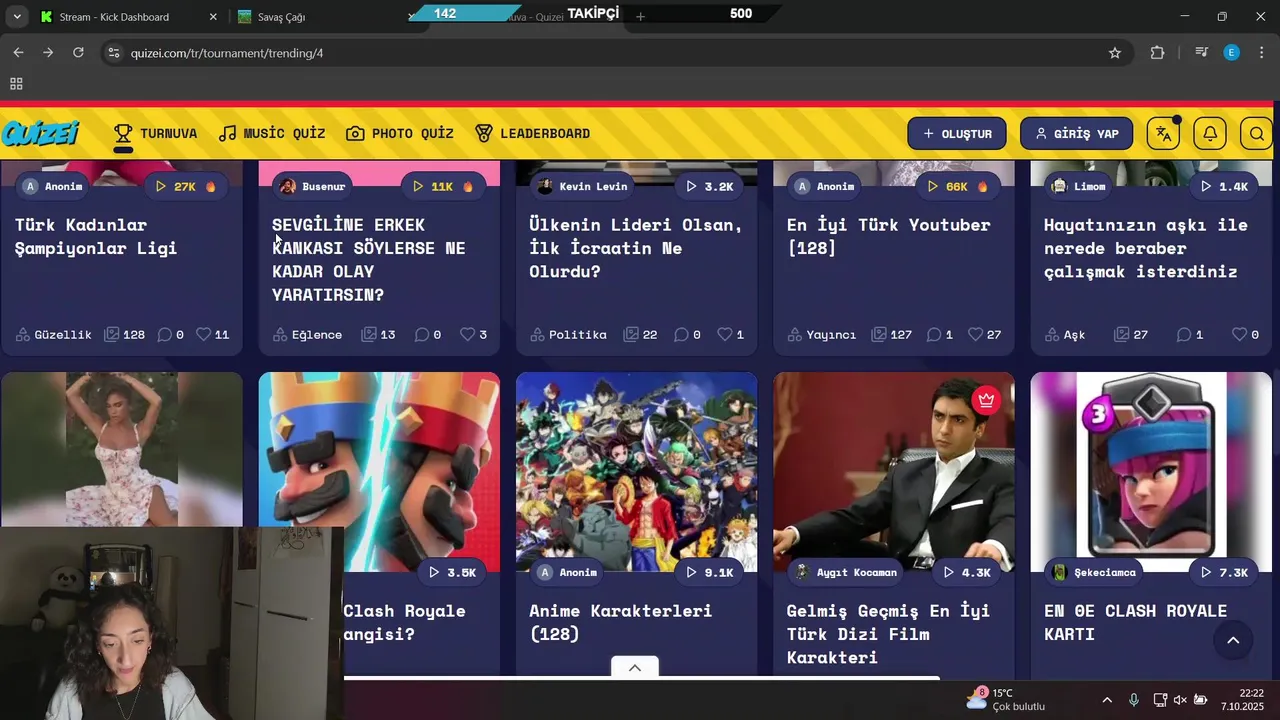1280x720 pixels.
Task: Open the Turnuva menu
Action: click(x=155, y=133)
